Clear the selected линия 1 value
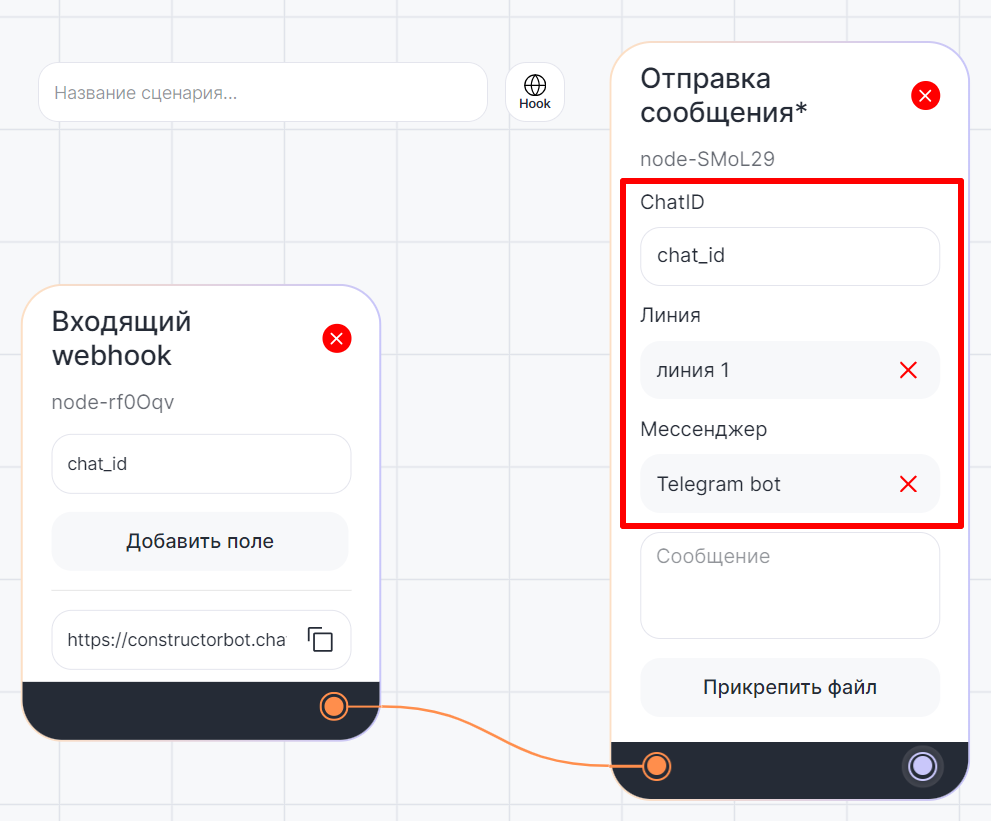Screen dimensions: 991x821 coord(908,370)
